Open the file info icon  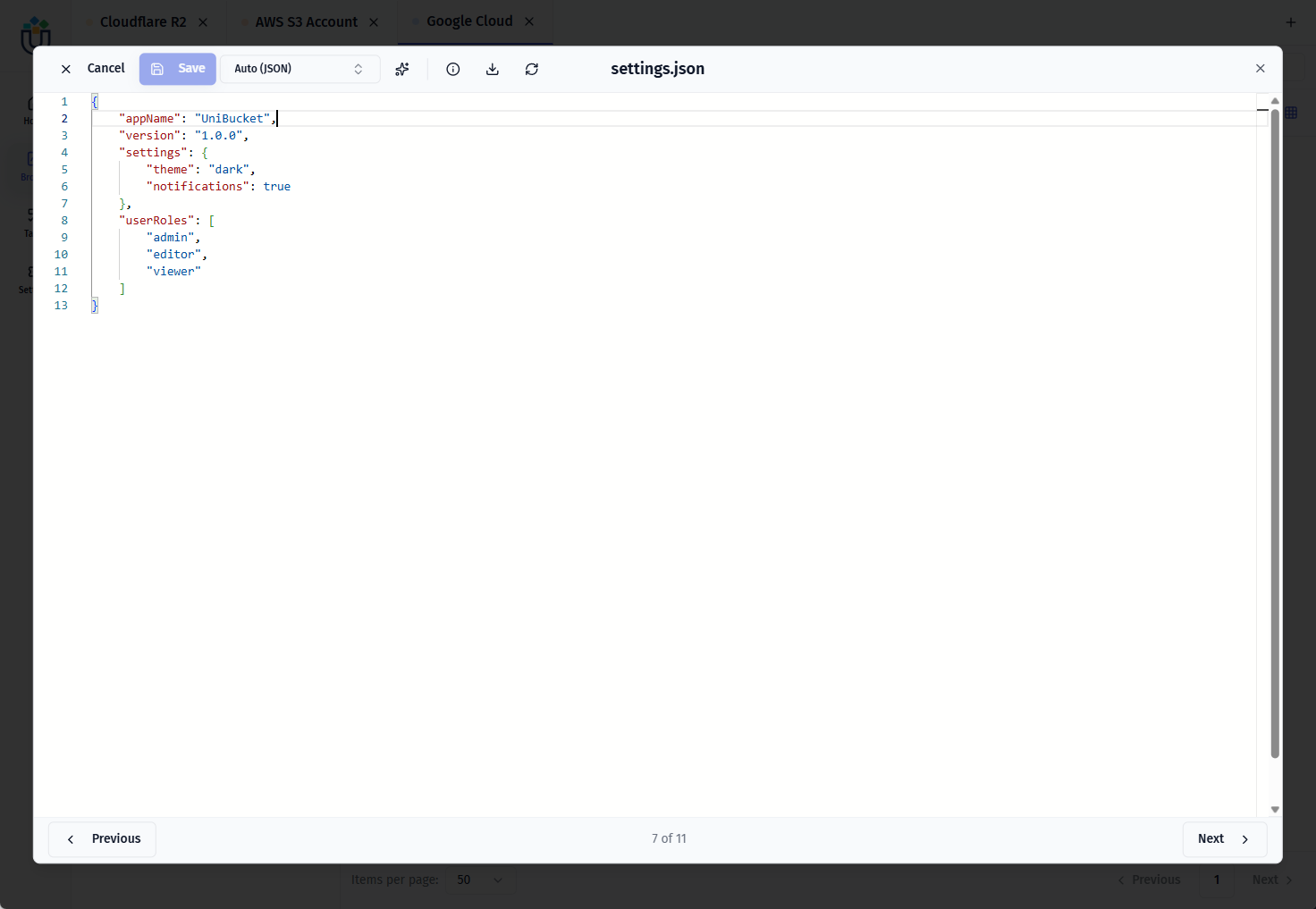(x=452, y=69)
